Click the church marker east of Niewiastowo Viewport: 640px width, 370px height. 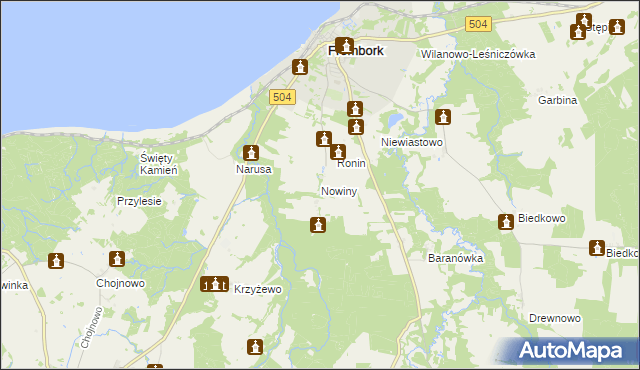(x=442, y=117)
